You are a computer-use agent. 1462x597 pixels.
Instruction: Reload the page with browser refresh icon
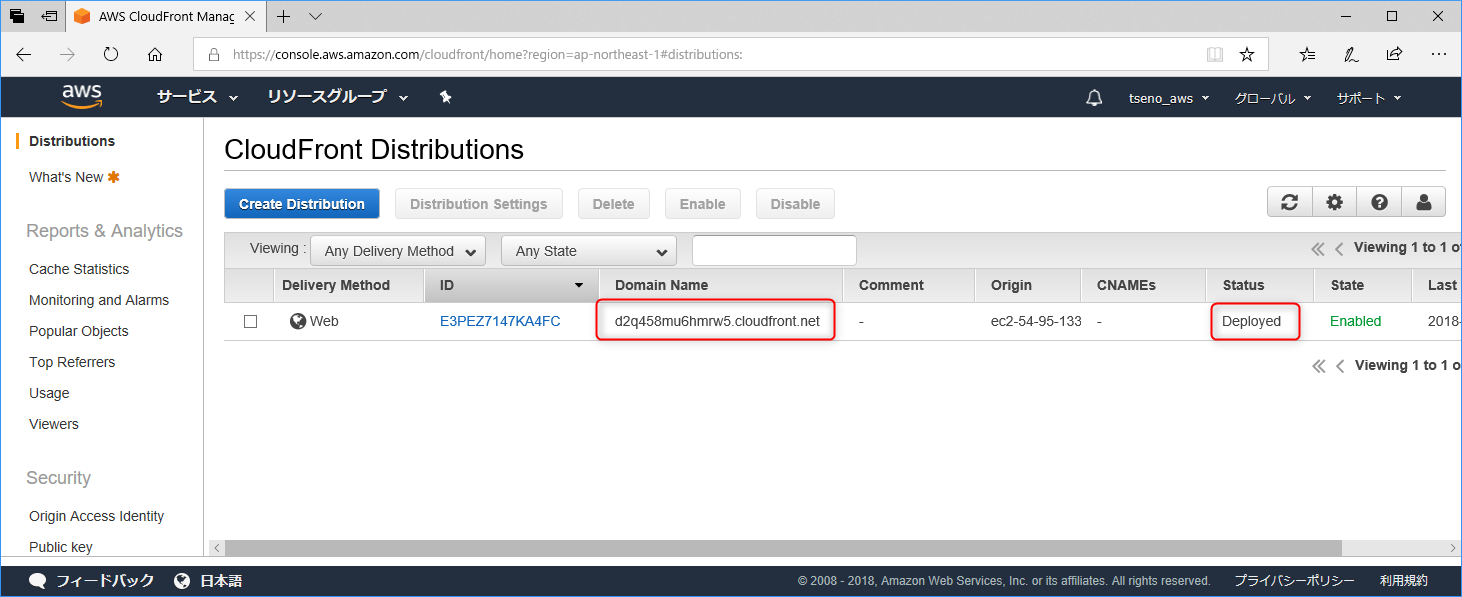tap(111, 54)
